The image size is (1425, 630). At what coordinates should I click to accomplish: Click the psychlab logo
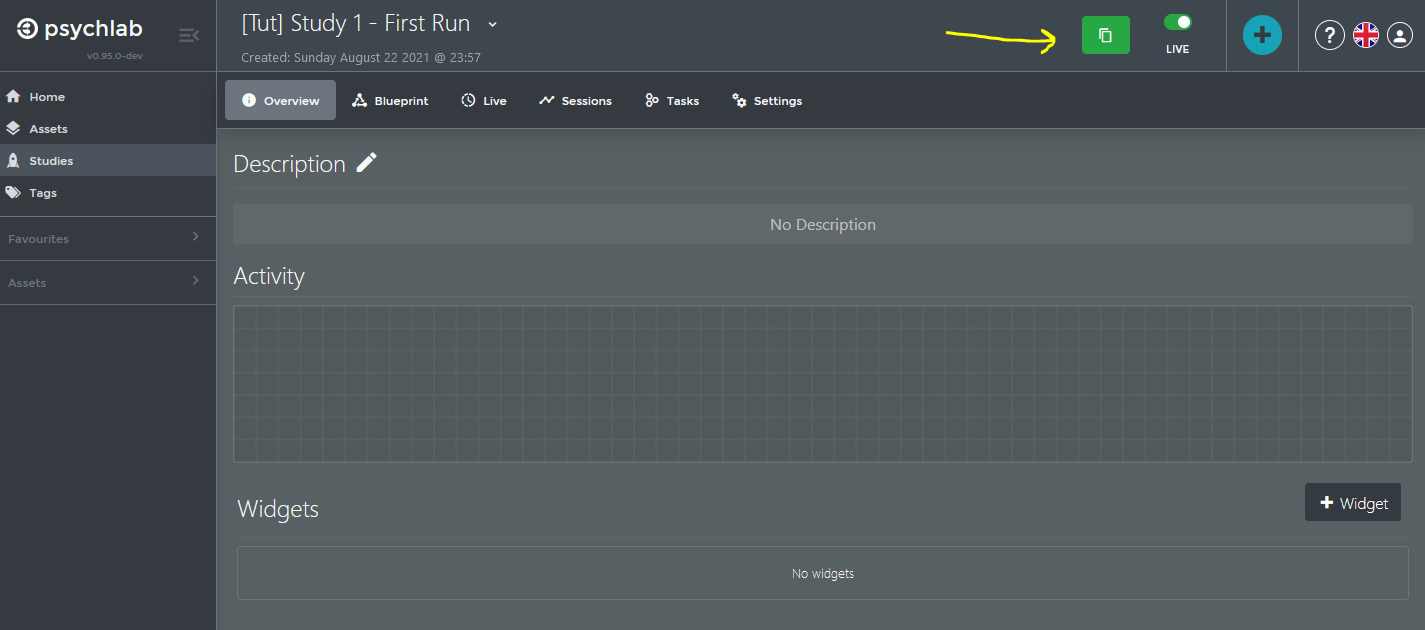tap(80, 30)
